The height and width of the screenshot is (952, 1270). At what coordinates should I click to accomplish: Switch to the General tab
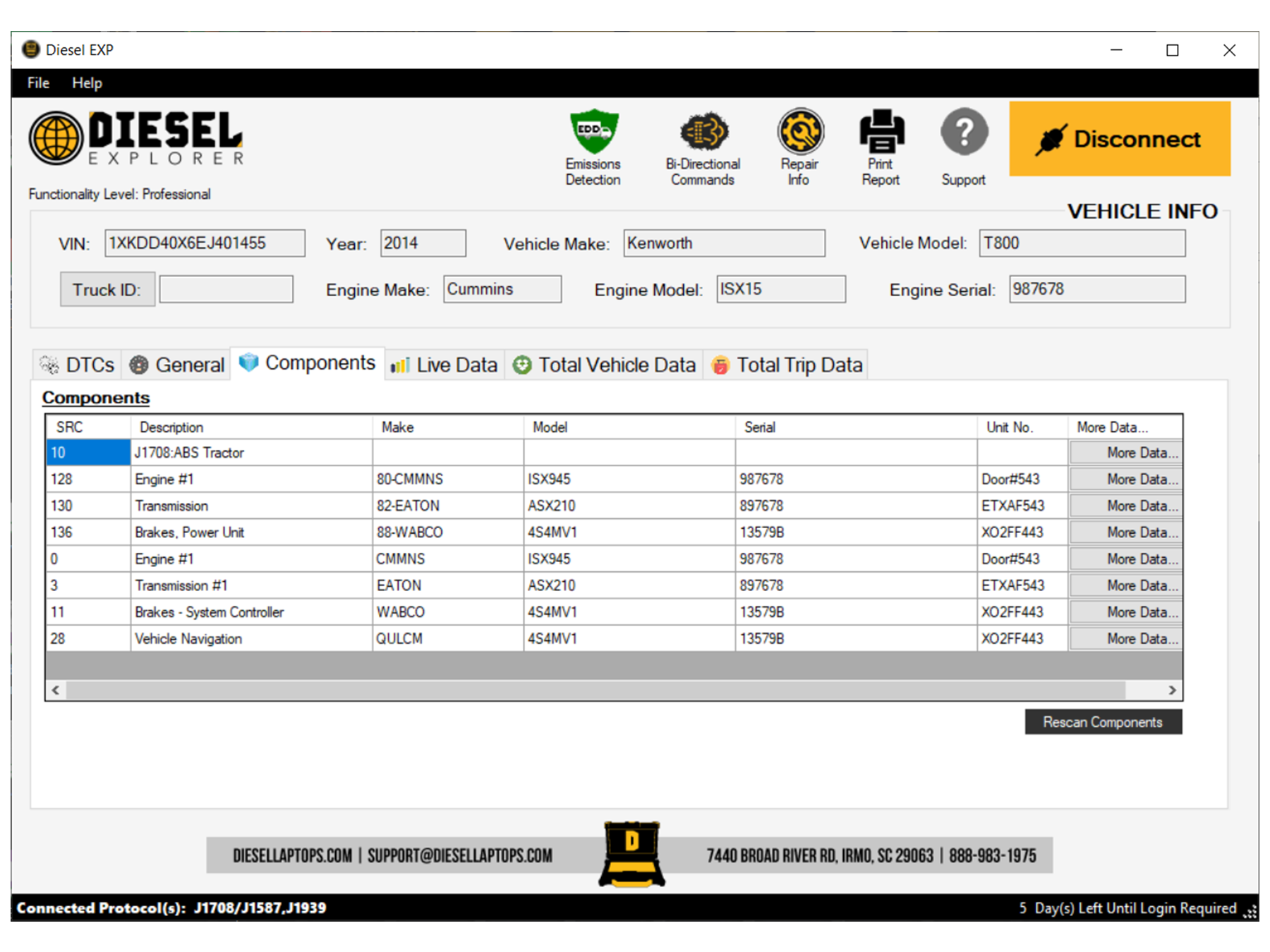tap(176, 365)
